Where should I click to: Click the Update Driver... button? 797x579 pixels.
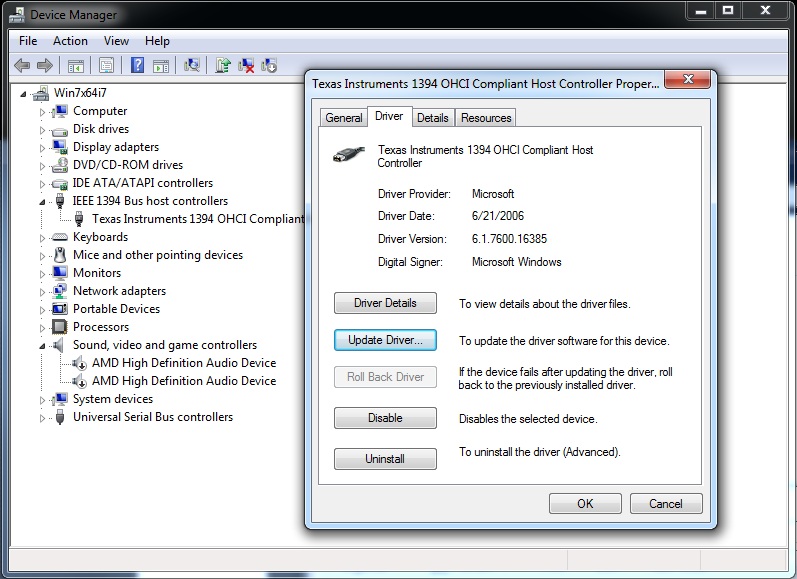tap(385, 340)
